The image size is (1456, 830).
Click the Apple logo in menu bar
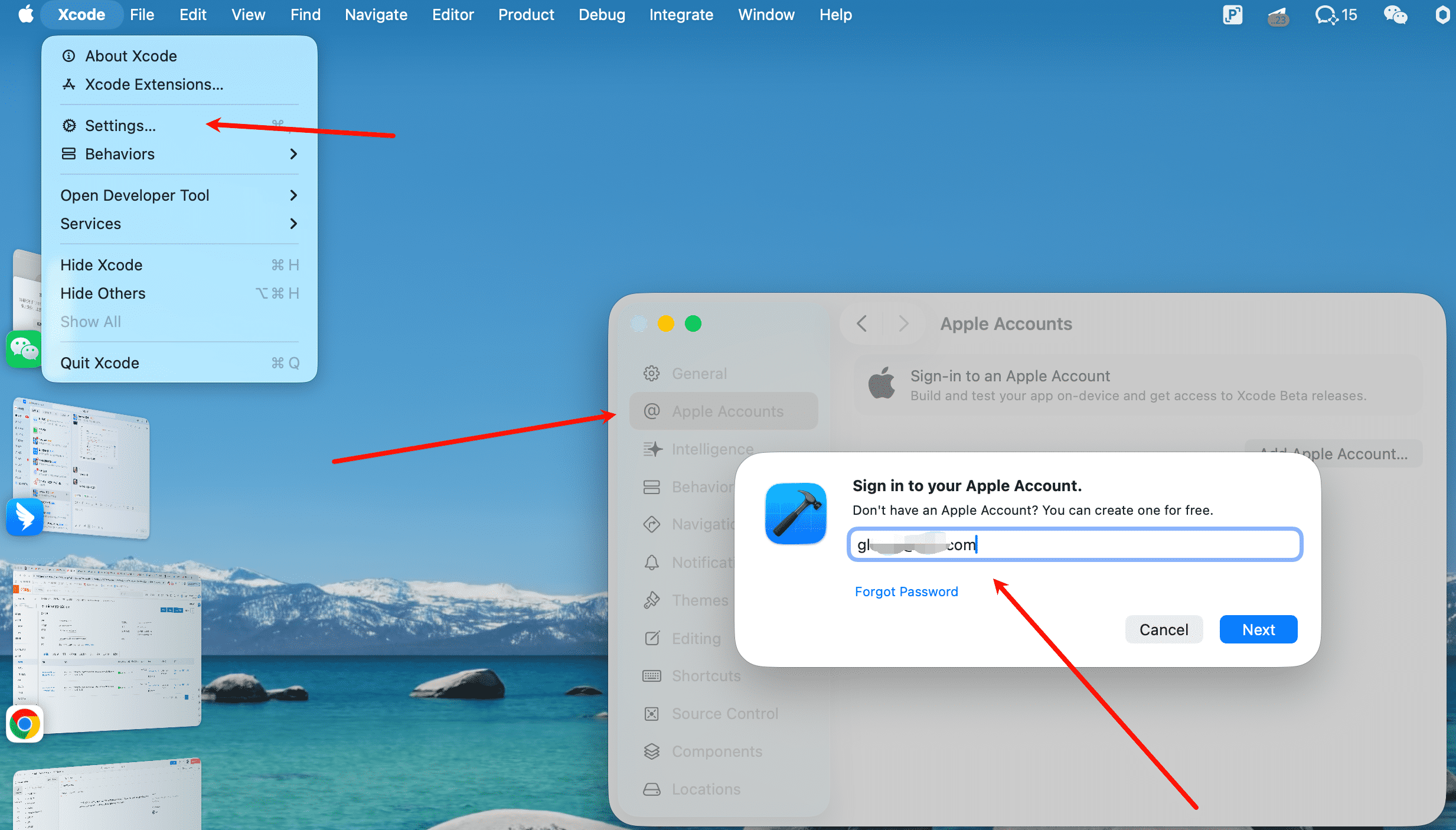[25, 15]
